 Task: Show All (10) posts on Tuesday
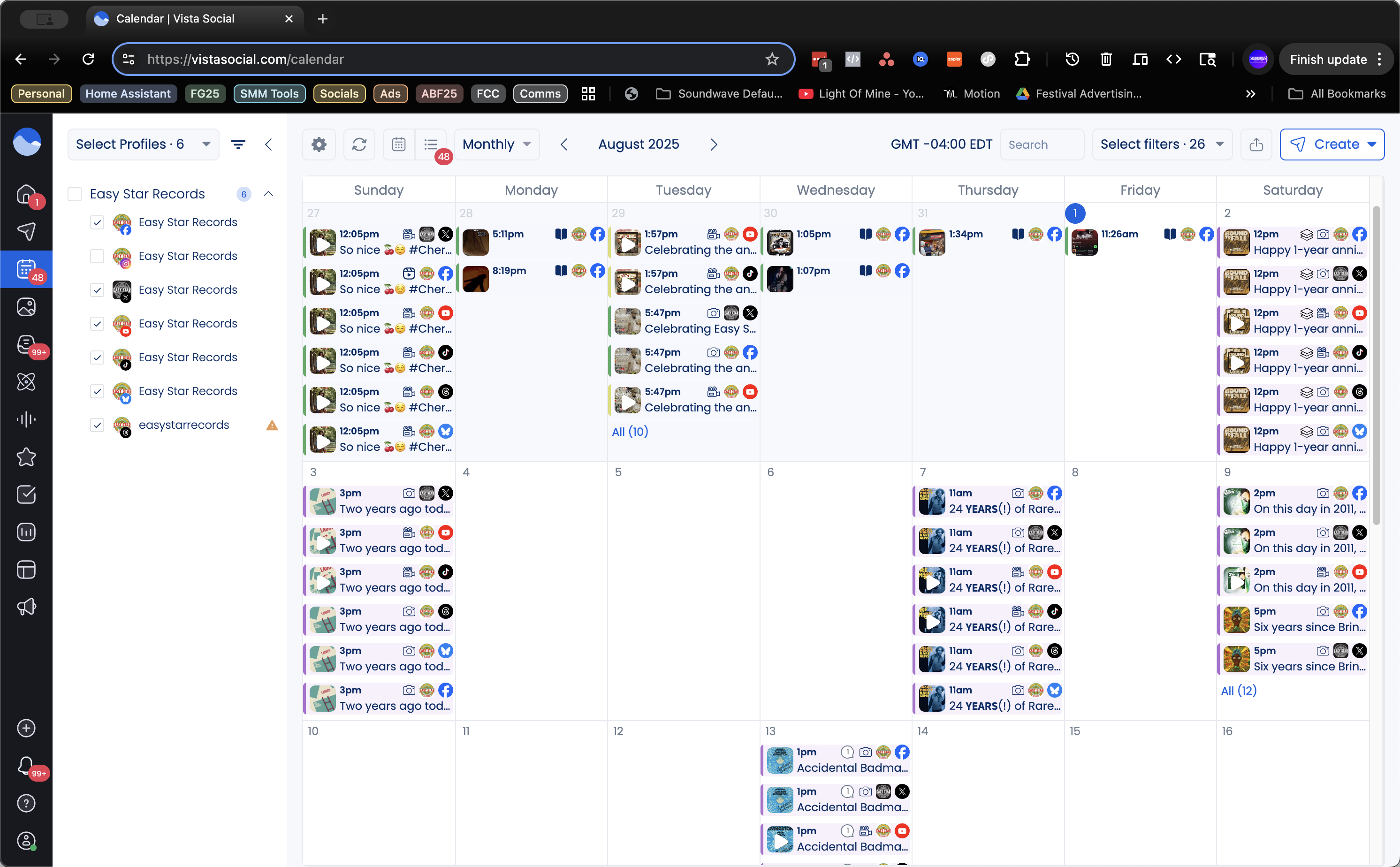pos(630,431)
